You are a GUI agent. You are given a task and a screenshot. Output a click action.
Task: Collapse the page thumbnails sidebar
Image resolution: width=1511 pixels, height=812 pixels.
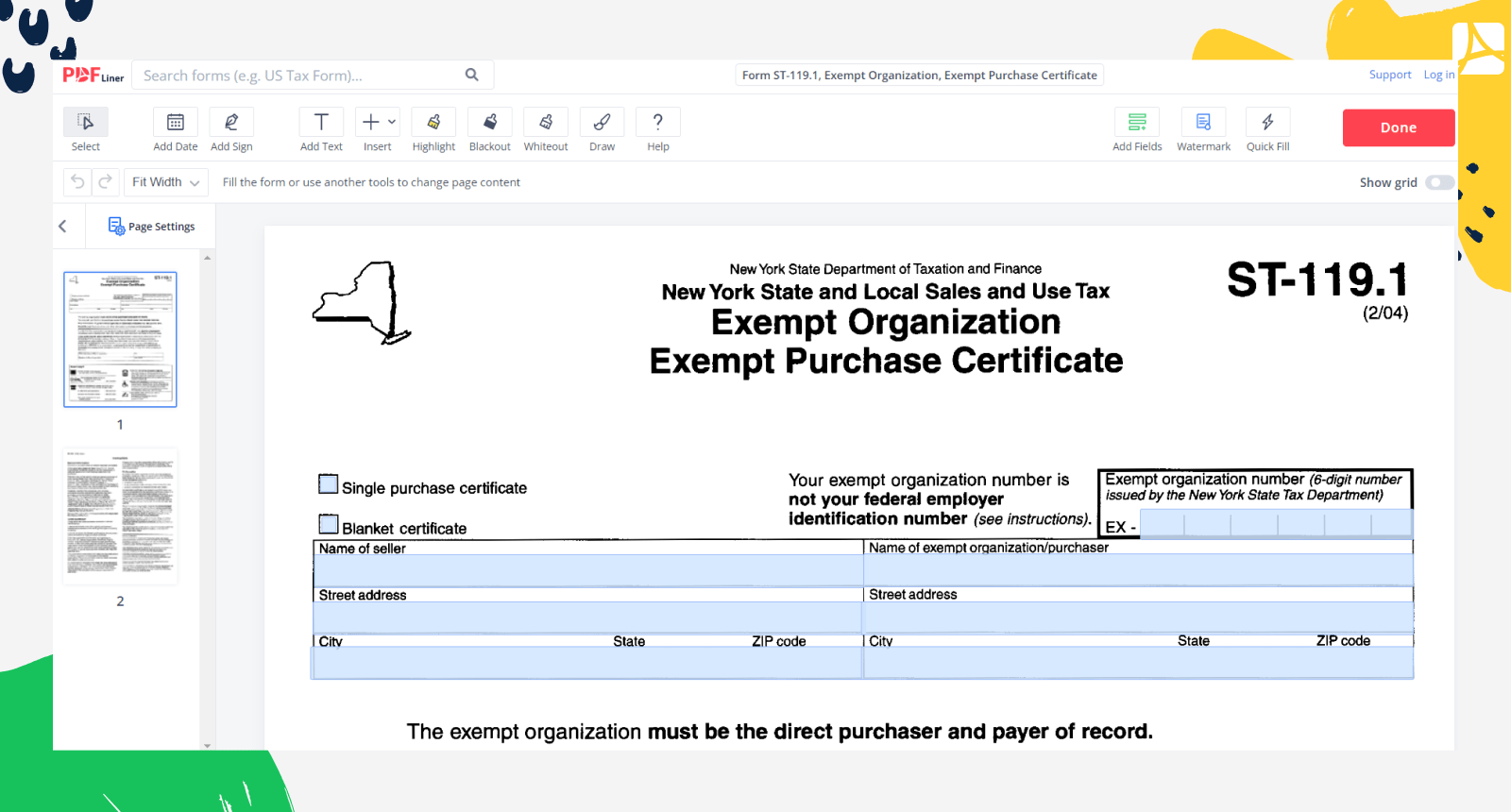62,227
